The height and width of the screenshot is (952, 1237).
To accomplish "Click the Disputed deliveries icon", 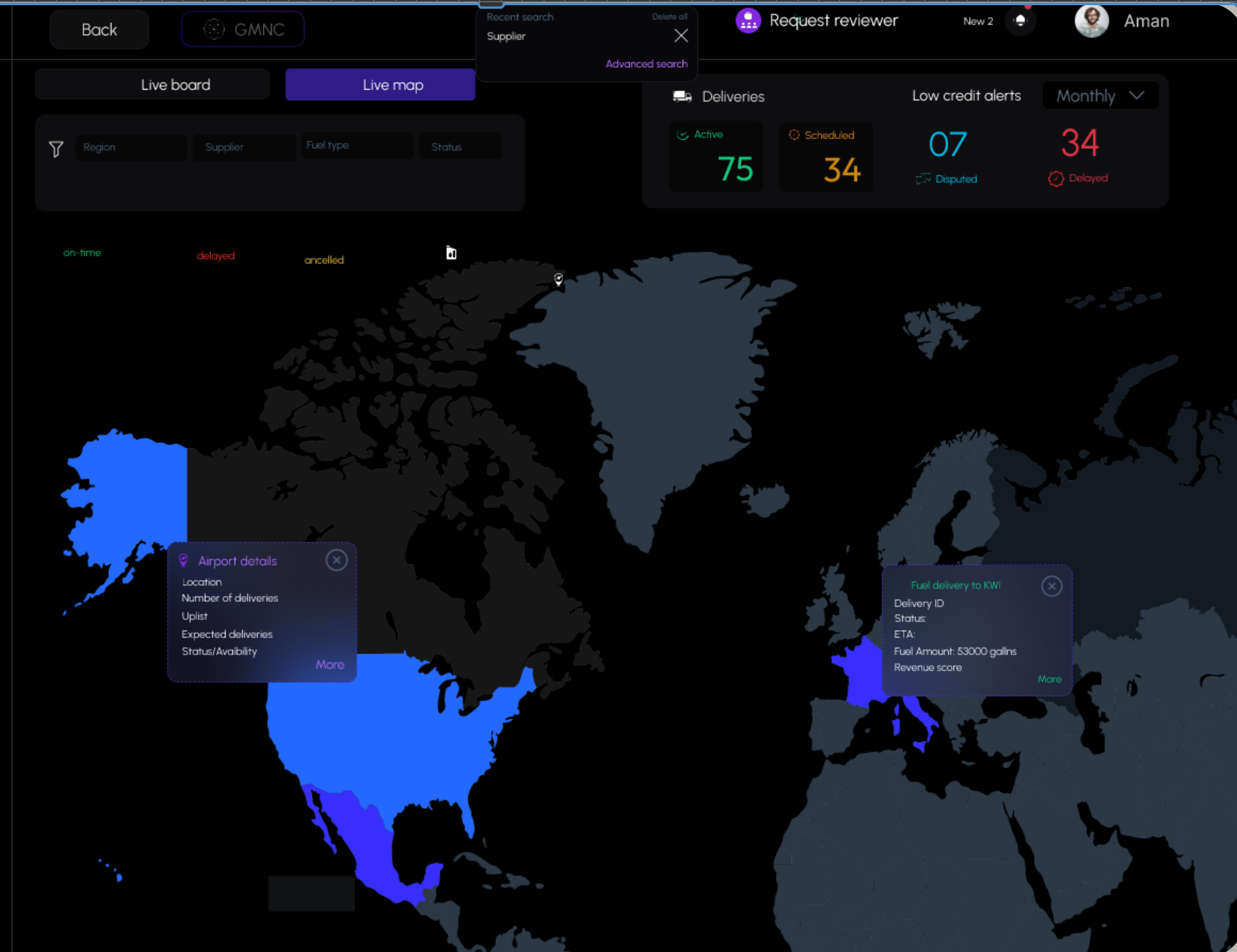I will [922, 179].
